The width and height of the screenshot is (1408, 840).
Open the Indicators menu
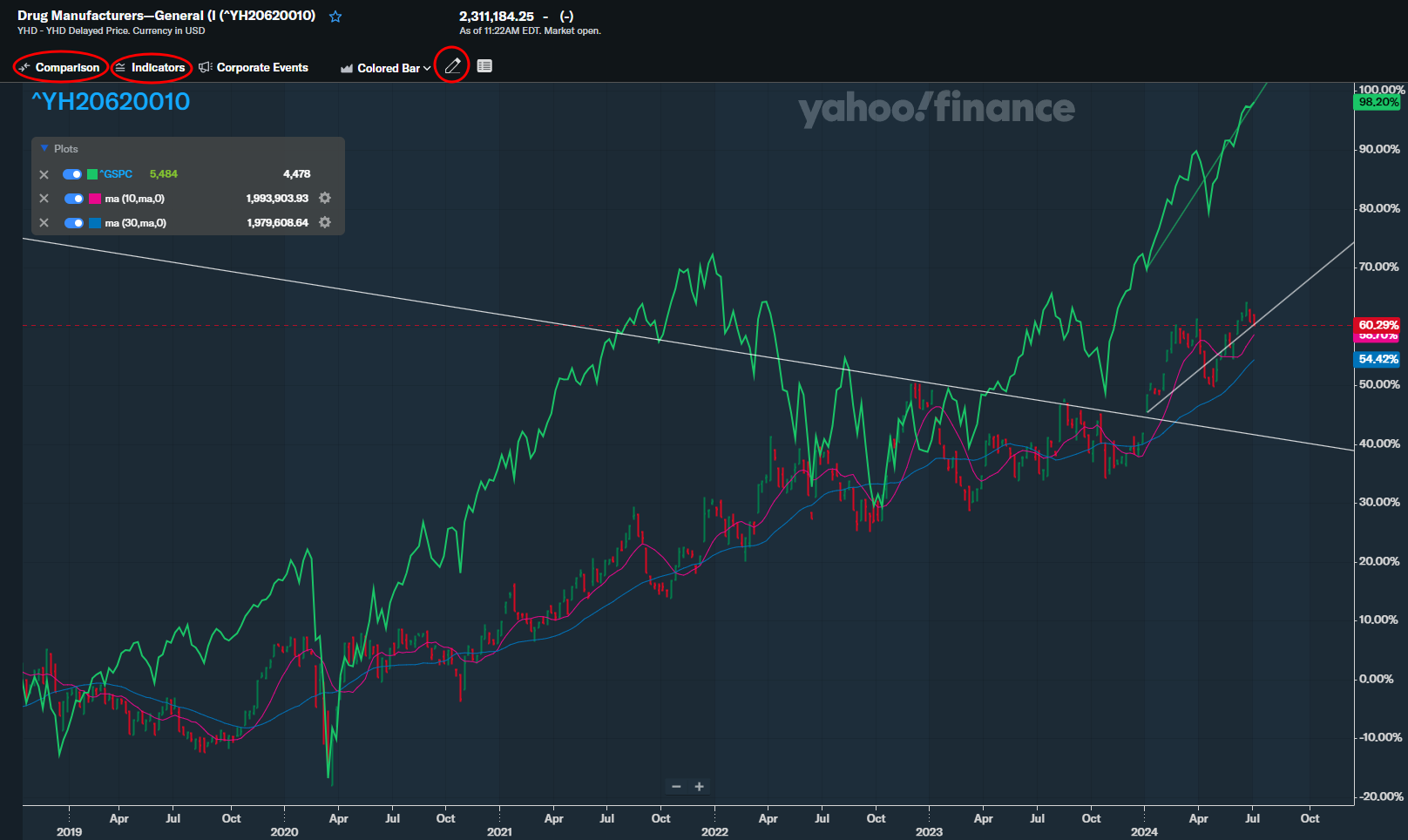pyautogui.click(x=150, y=67)
